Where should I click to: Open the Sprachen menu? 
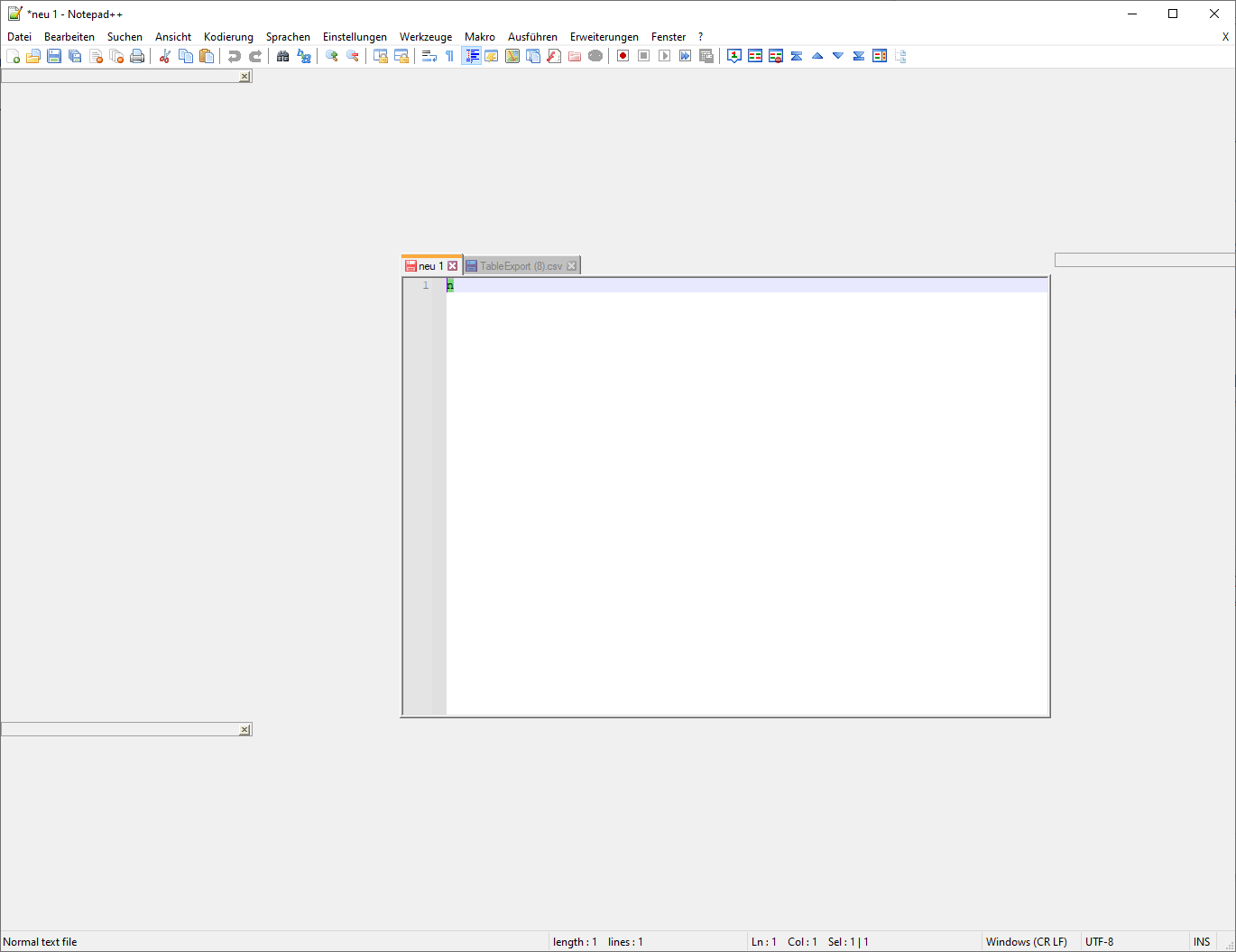[288, 37]
